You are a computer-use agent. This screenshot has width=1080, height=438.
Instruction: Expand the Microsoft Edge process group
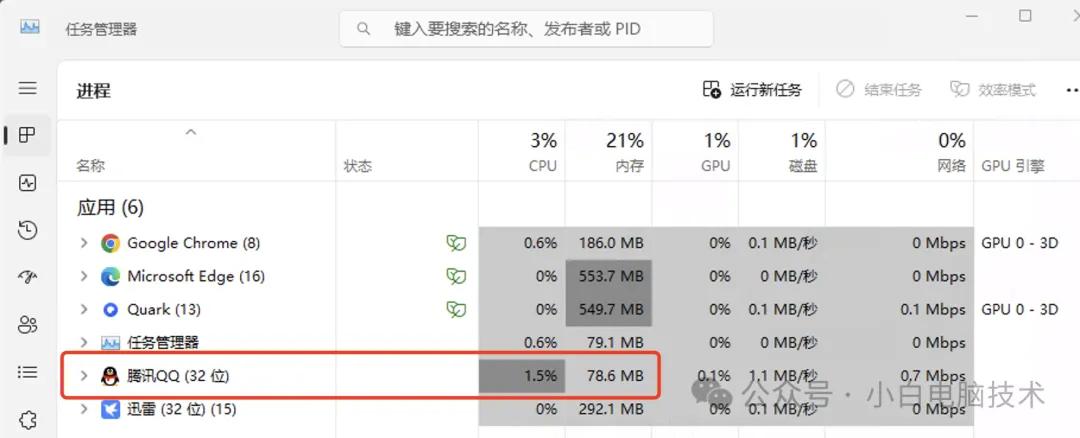84,276
